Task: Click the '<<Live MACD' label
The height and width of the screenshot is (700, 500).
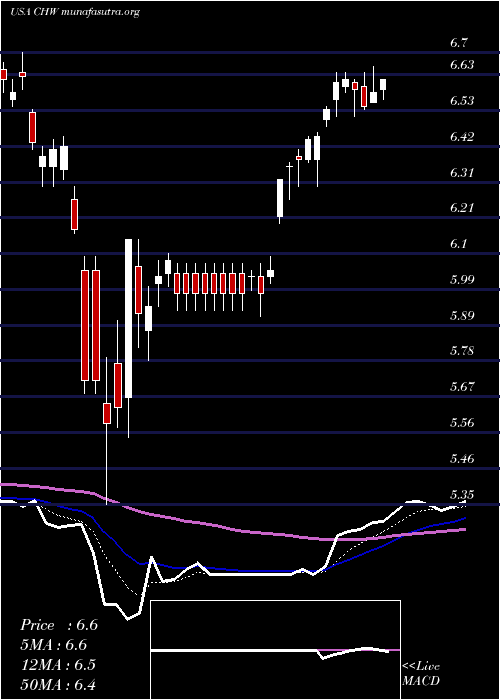Action: [x=421, y=673]
